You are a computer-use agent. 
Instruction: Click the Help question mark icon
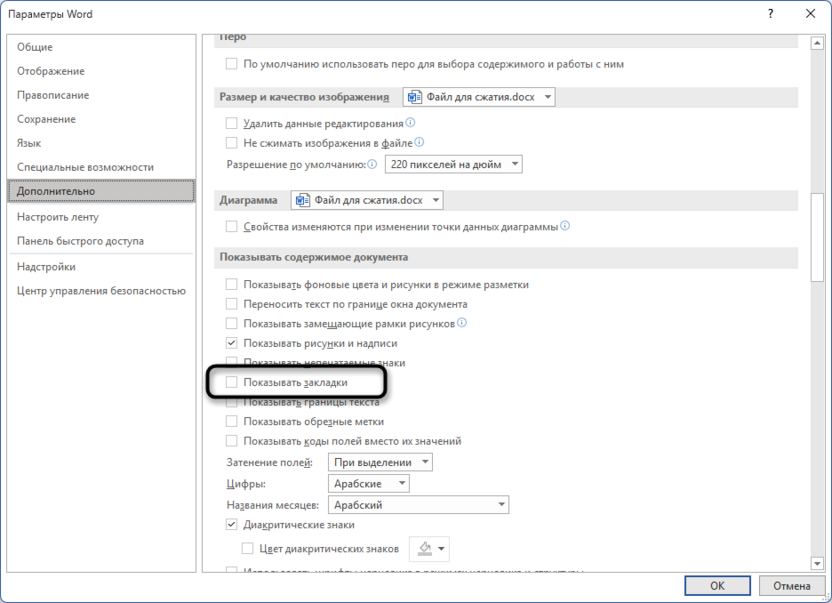(x=770, y=14)
